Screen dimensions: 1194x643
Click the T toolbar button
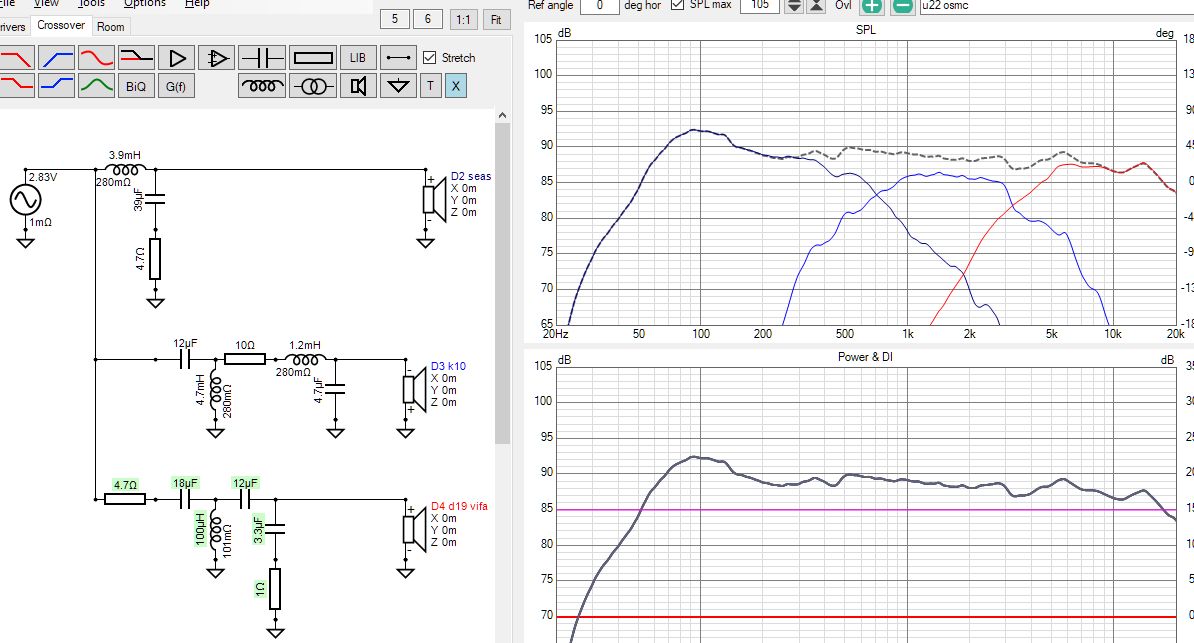click(x=430, y=86)
